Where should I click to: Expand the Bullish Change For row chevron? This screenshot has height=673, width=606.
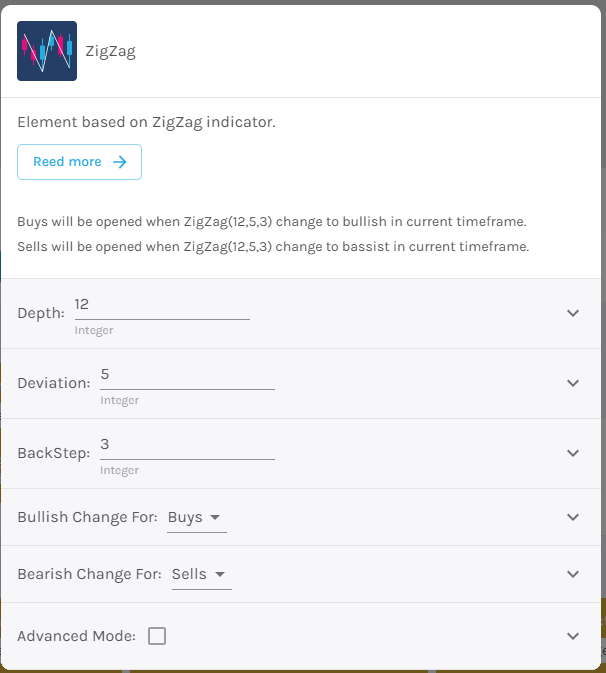coord(573,517)
